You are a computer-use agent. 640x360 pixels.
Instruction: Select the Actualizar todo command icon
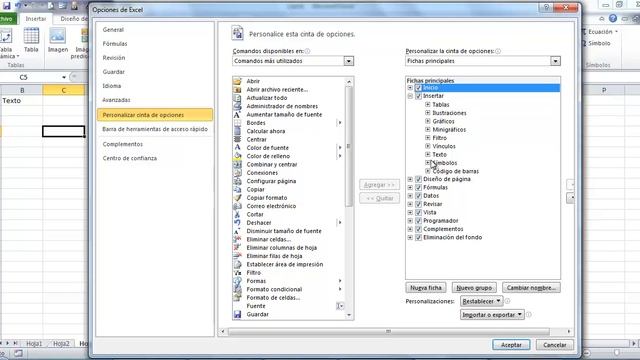pyautogui.click(x=237, y=98)
